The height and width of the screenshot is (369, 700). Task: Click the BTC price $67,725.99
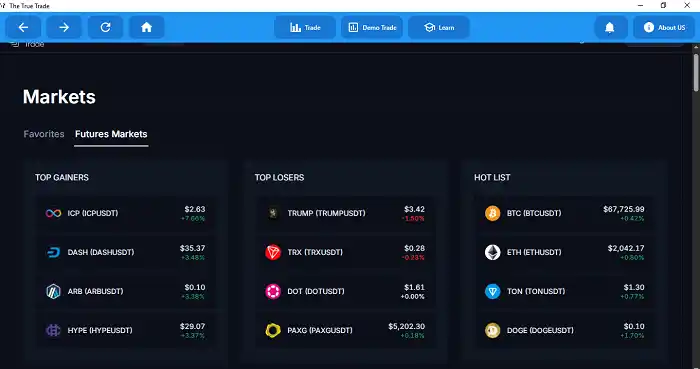click(x=624, y=209)
